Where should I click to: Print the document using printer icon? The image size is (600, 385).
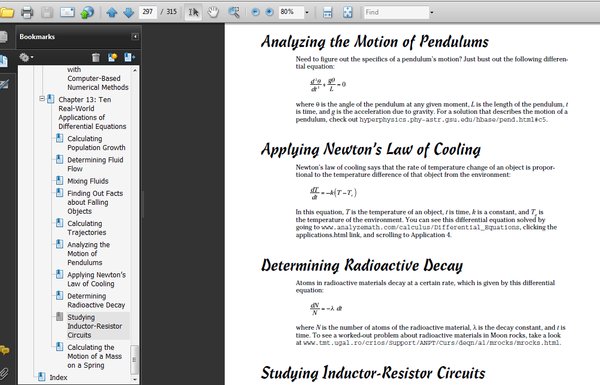(x=27, y=12)
